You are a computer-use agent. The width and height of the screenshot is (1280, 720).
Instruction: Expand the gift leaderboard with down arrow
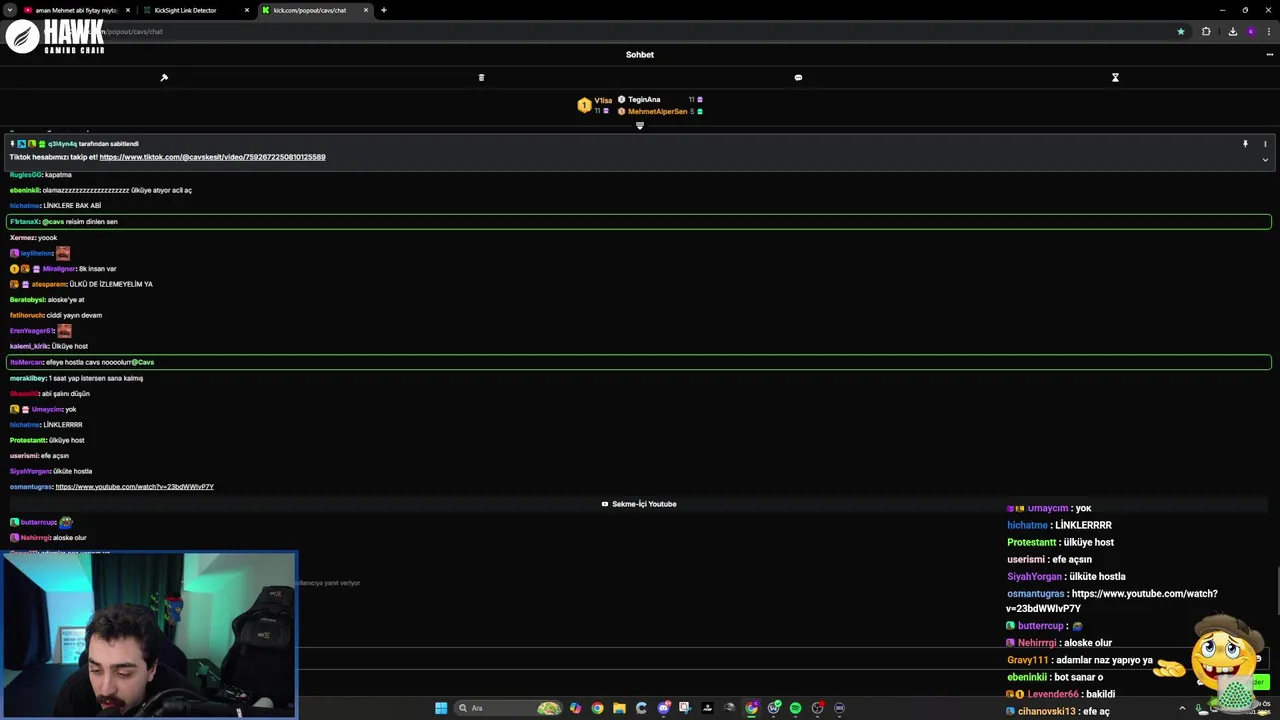640,125
